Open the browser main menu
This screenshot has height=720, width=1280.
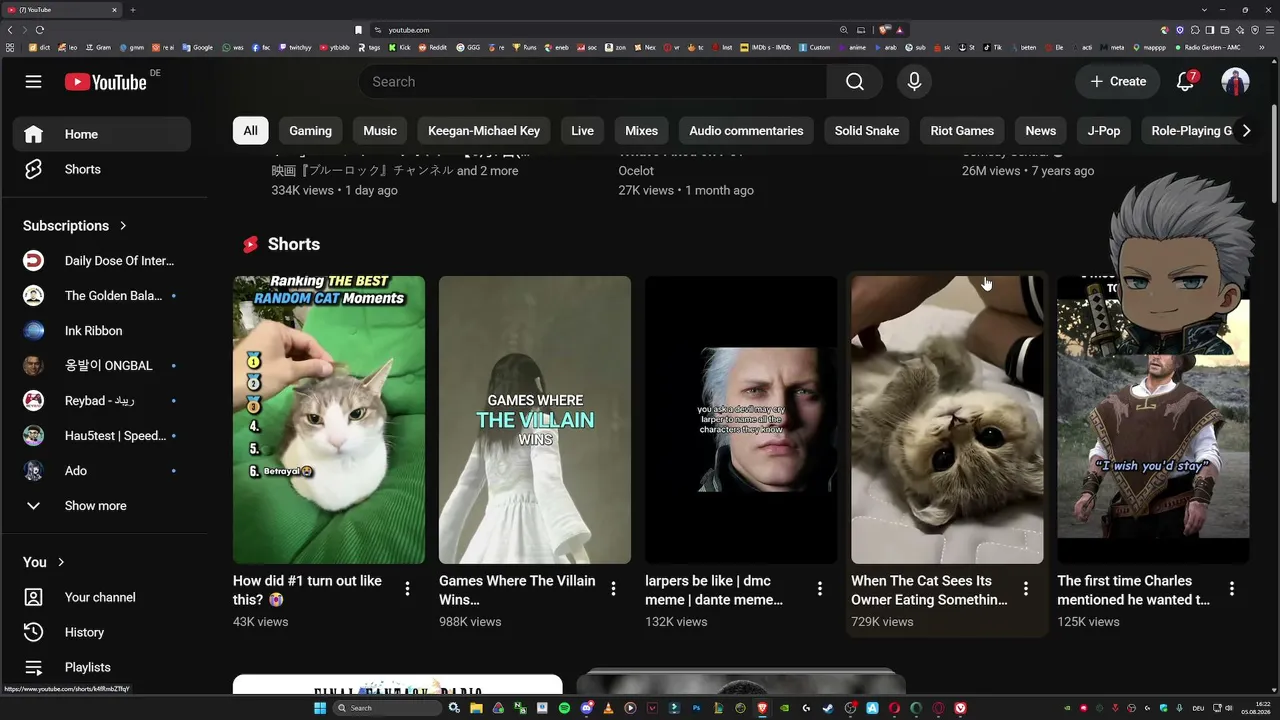point(1270,30)
